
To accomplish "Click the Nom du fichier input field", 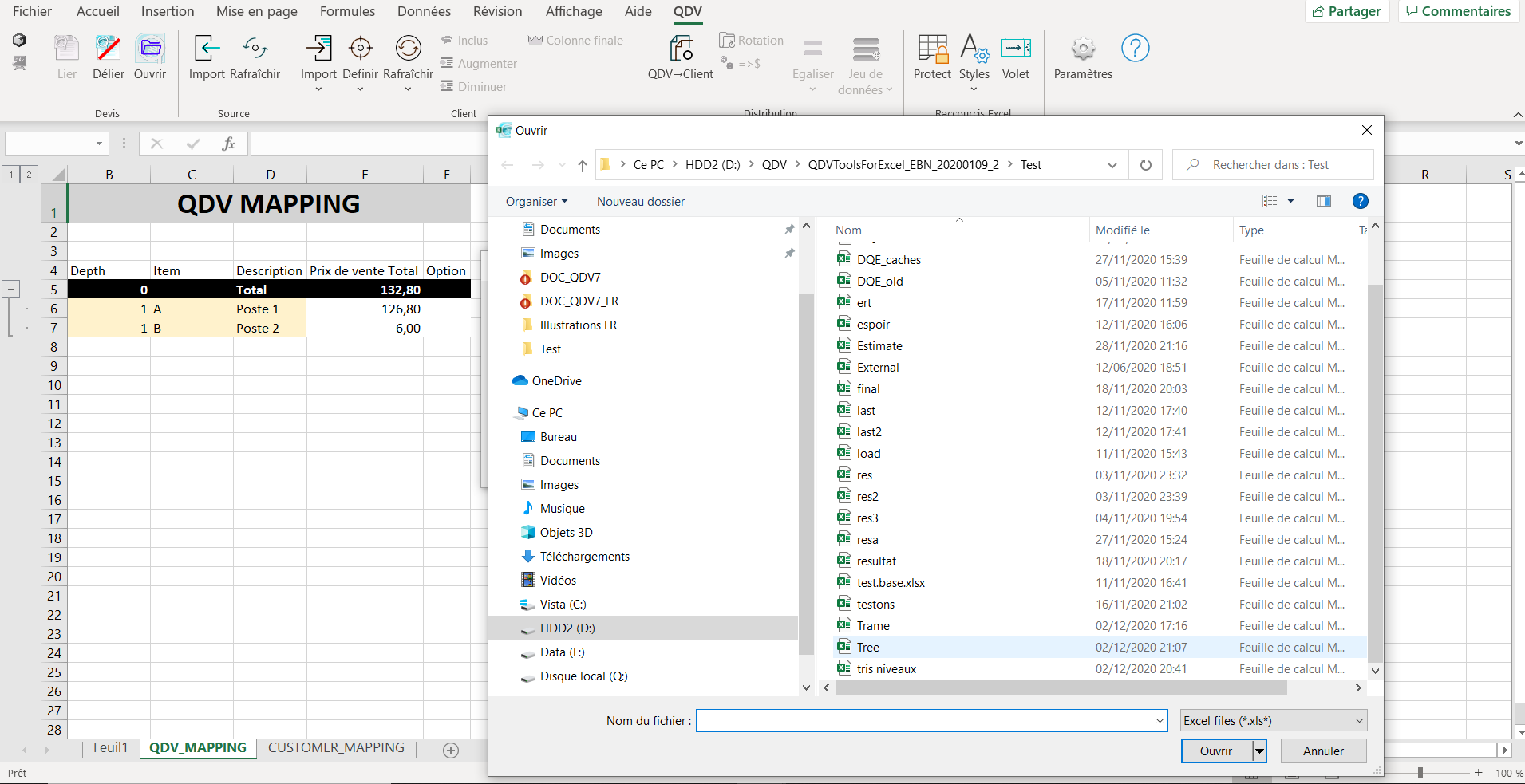I will [925, 721].
